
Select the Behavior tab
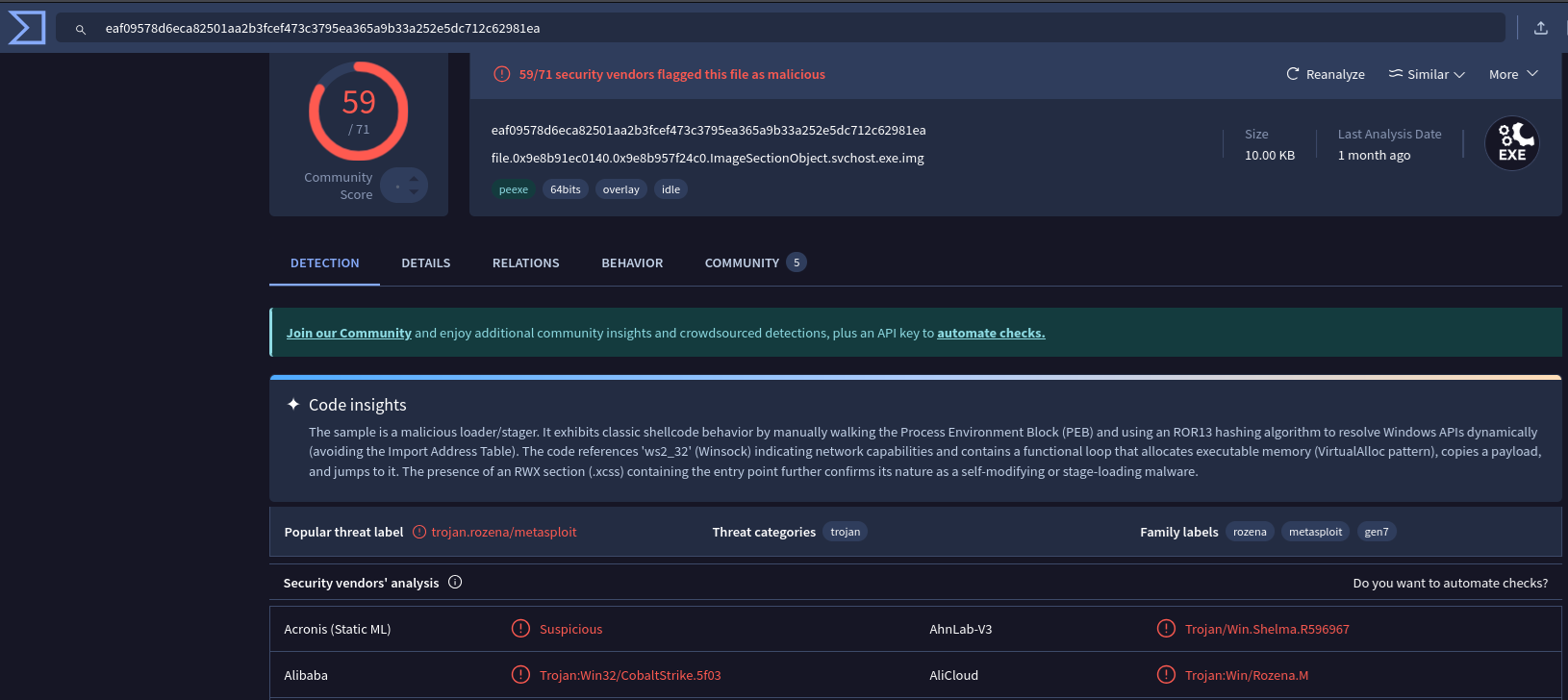point(632,262)
